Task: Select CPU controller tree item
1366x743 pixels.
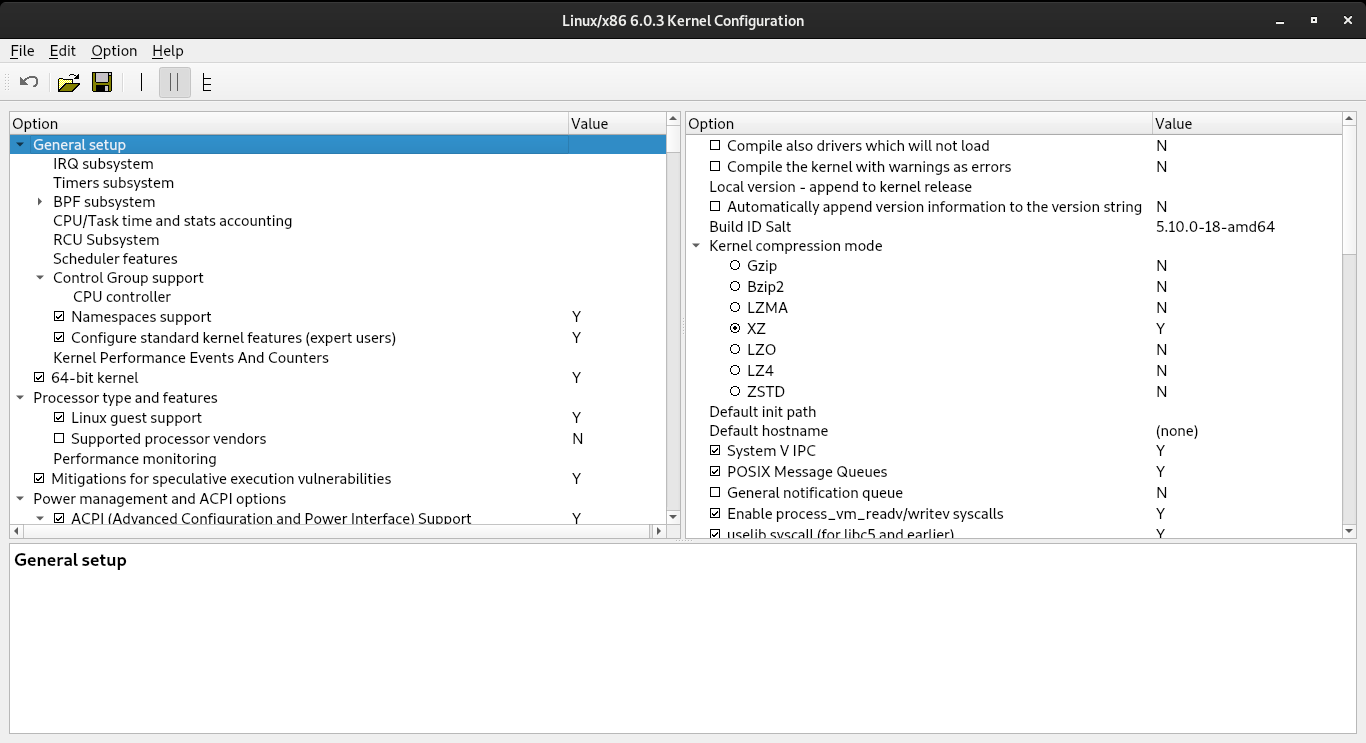Action: (122, 297)
